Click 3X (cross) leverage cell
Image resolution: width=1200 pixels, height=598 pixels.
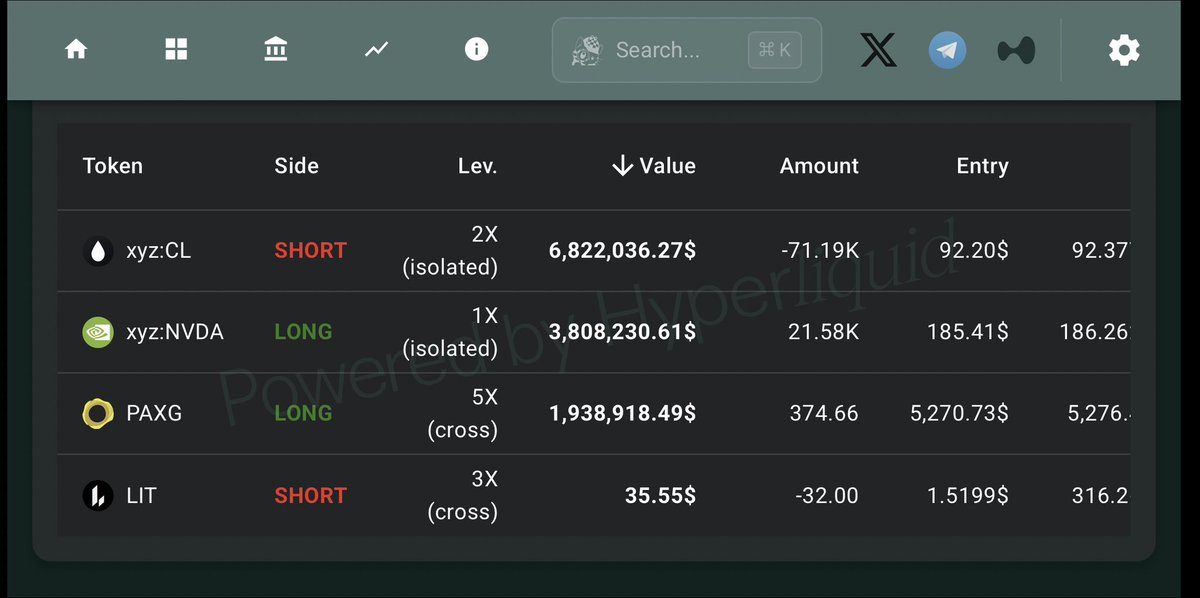tap(462, 495)
